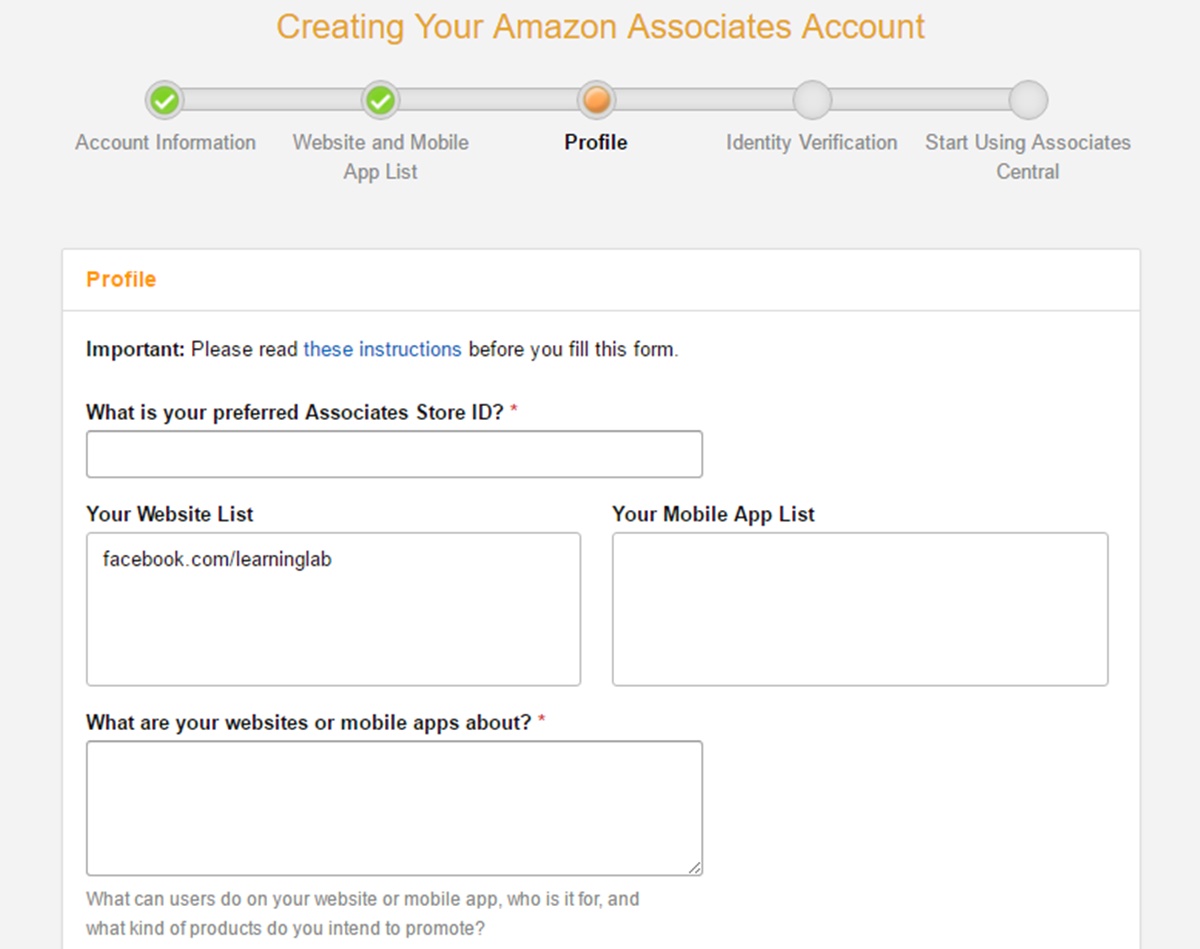Focus the websites or mobile apps about textarea
Screen dimensions: 1200x949
394,808
